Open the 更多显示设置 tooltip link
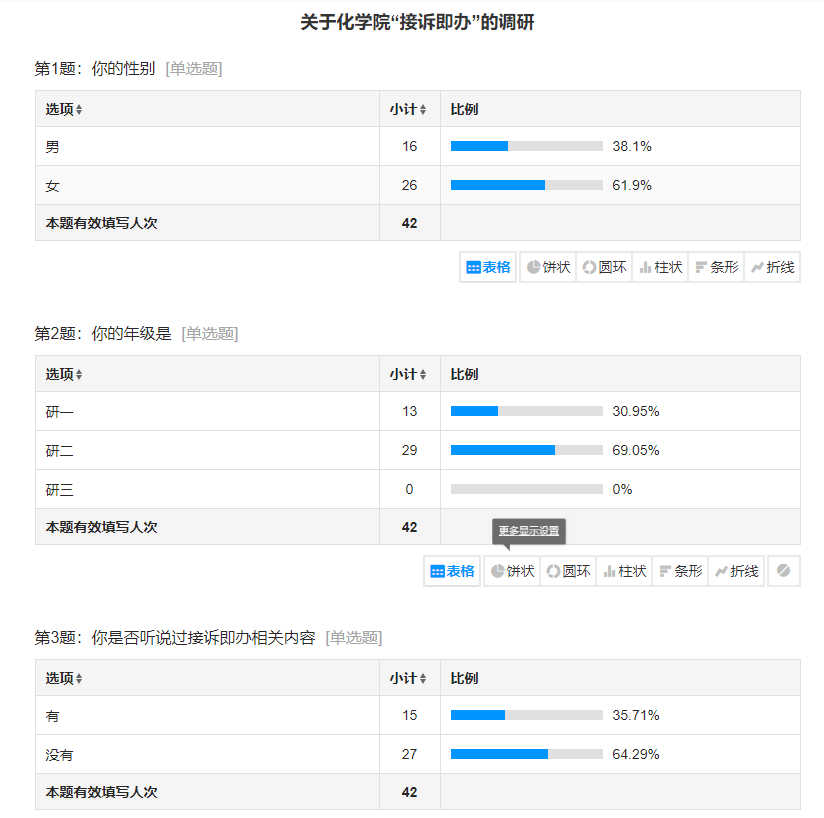The width and height of the screenshot is (824, 818). tap(529, 531)
